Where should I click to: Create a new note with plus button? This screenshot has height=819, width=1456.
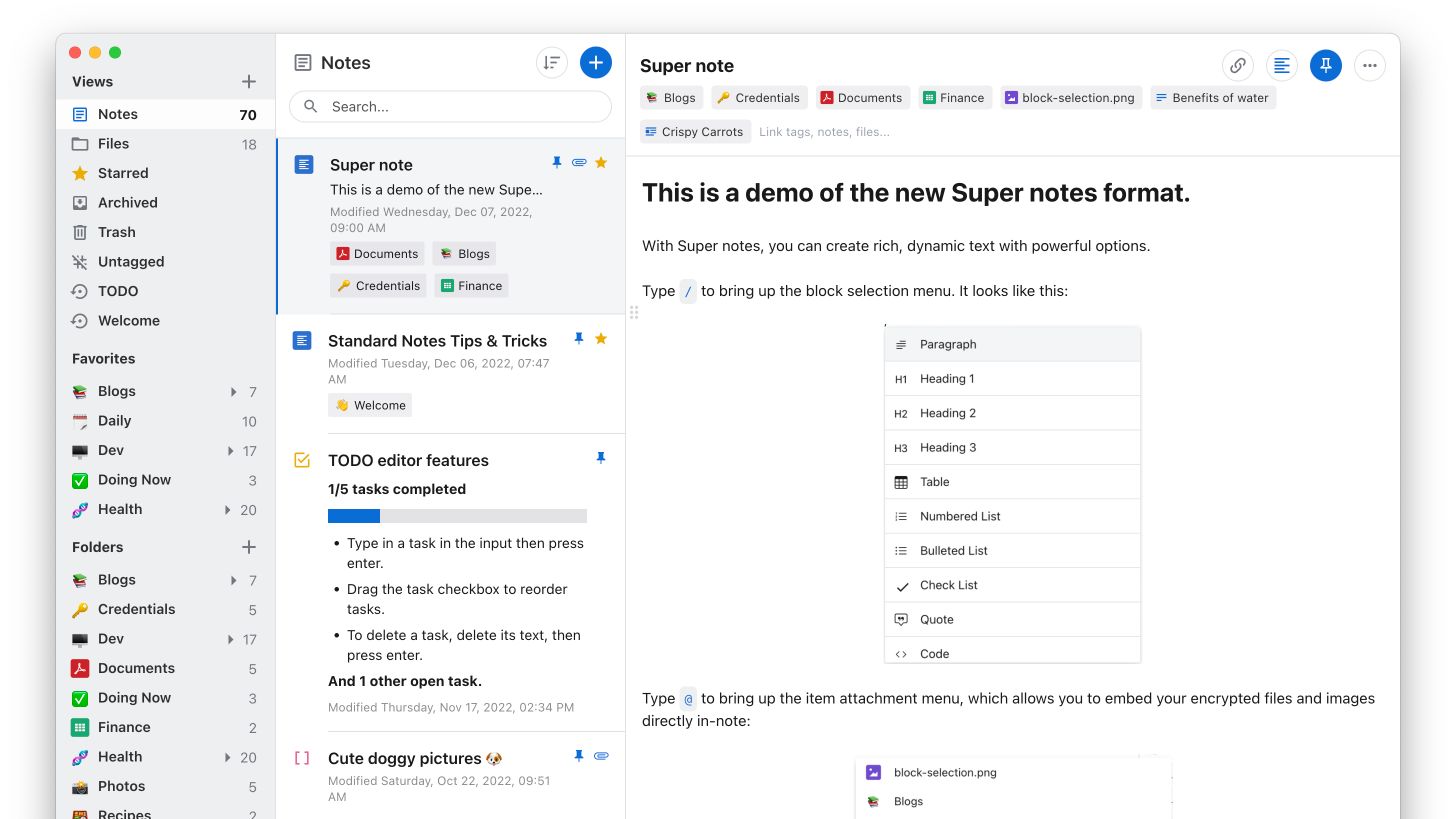click(595, 63)
